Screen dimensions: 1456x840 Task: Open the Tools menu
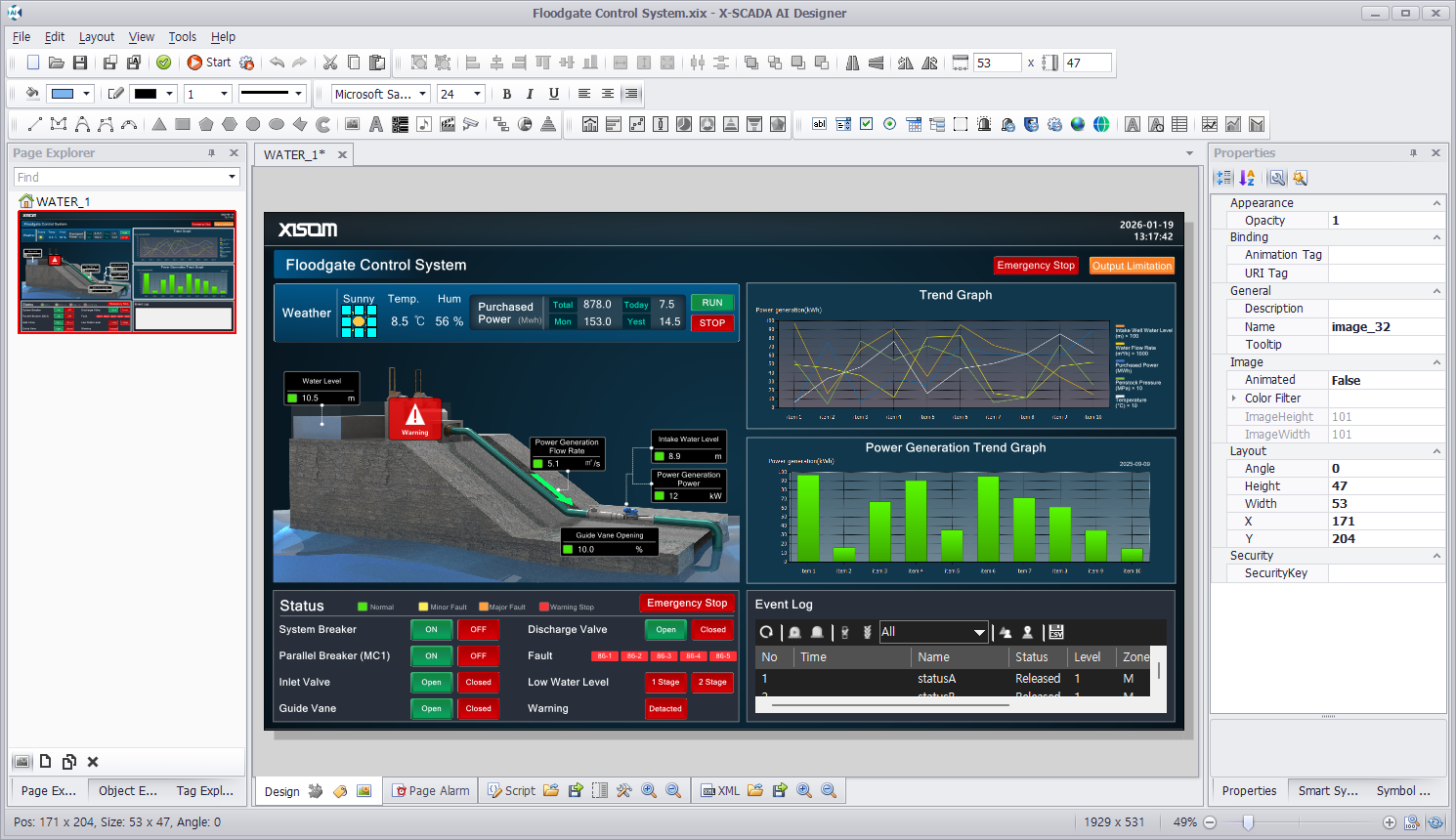coord(182,37)
